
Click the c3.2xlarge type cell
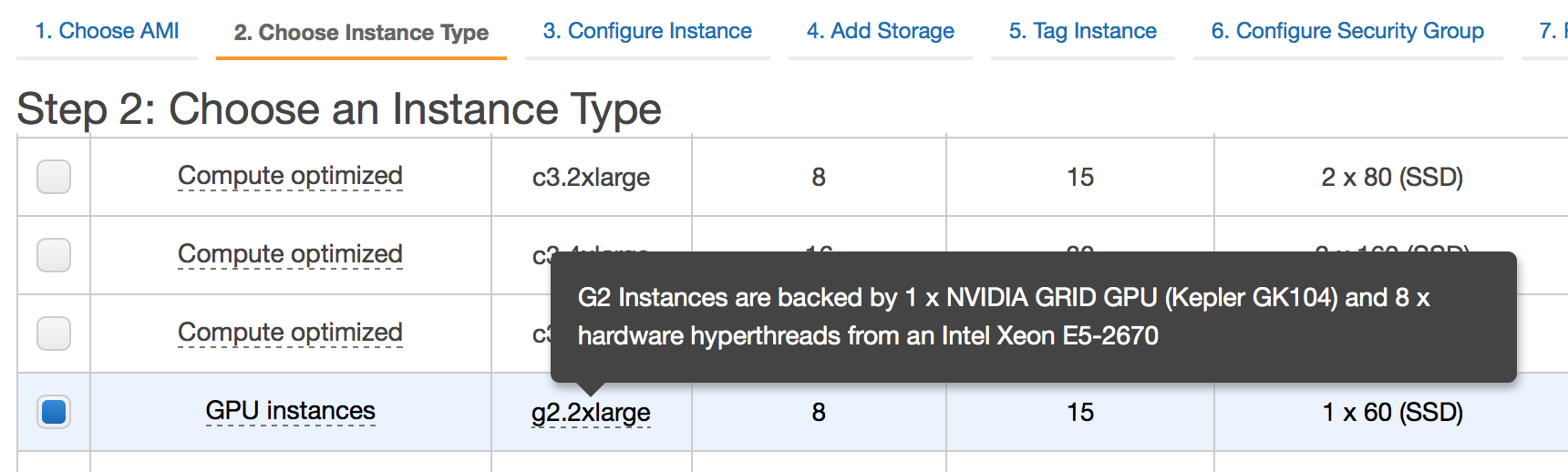coord(591,177)
